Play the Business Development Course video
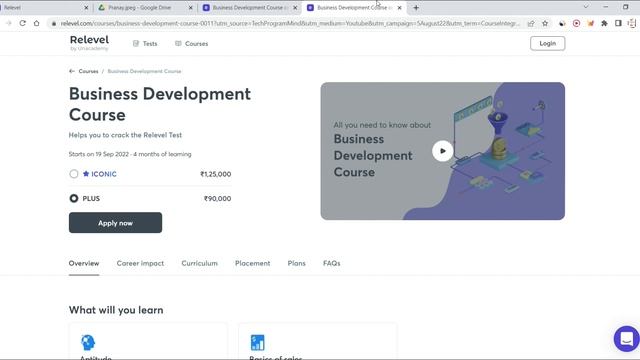 pyautogui.click(x=442, y=151)
